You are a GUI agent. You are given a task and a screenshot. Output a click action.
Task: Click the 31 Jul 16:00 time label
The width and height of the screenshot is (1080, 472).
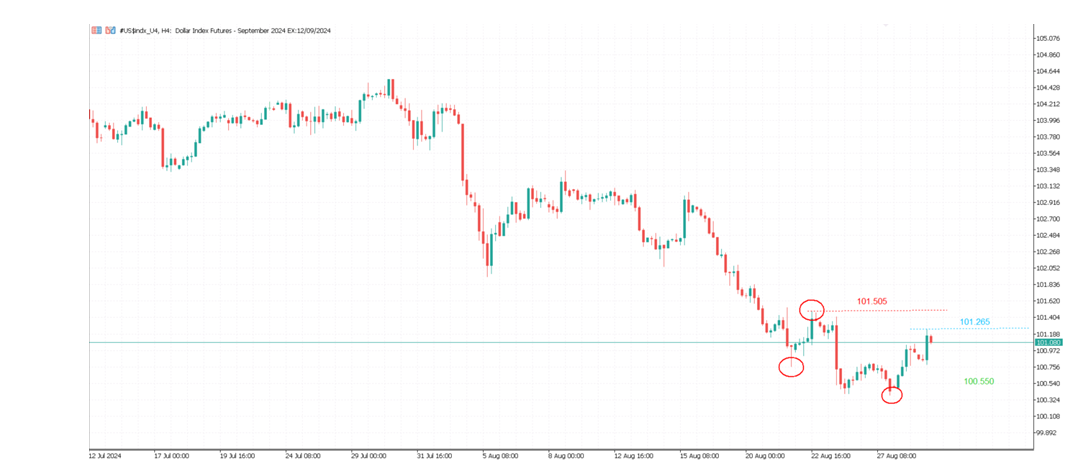tap(437, 453)
